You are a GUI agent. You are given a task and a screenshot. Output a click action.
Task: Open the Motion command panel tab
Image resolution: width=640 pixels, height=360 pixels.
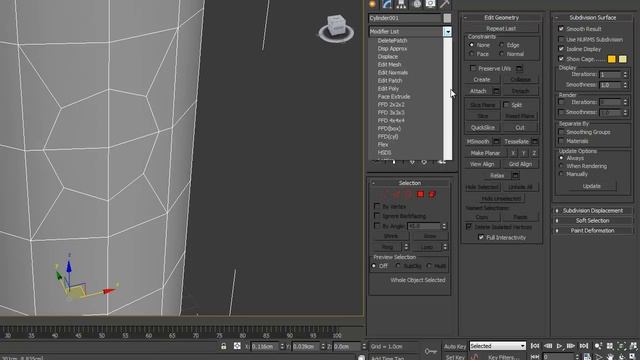416,4
